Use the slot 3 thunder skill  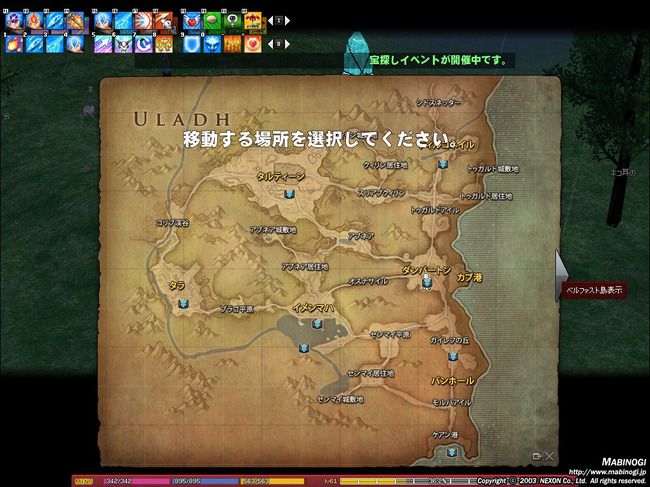coord(55,44)
